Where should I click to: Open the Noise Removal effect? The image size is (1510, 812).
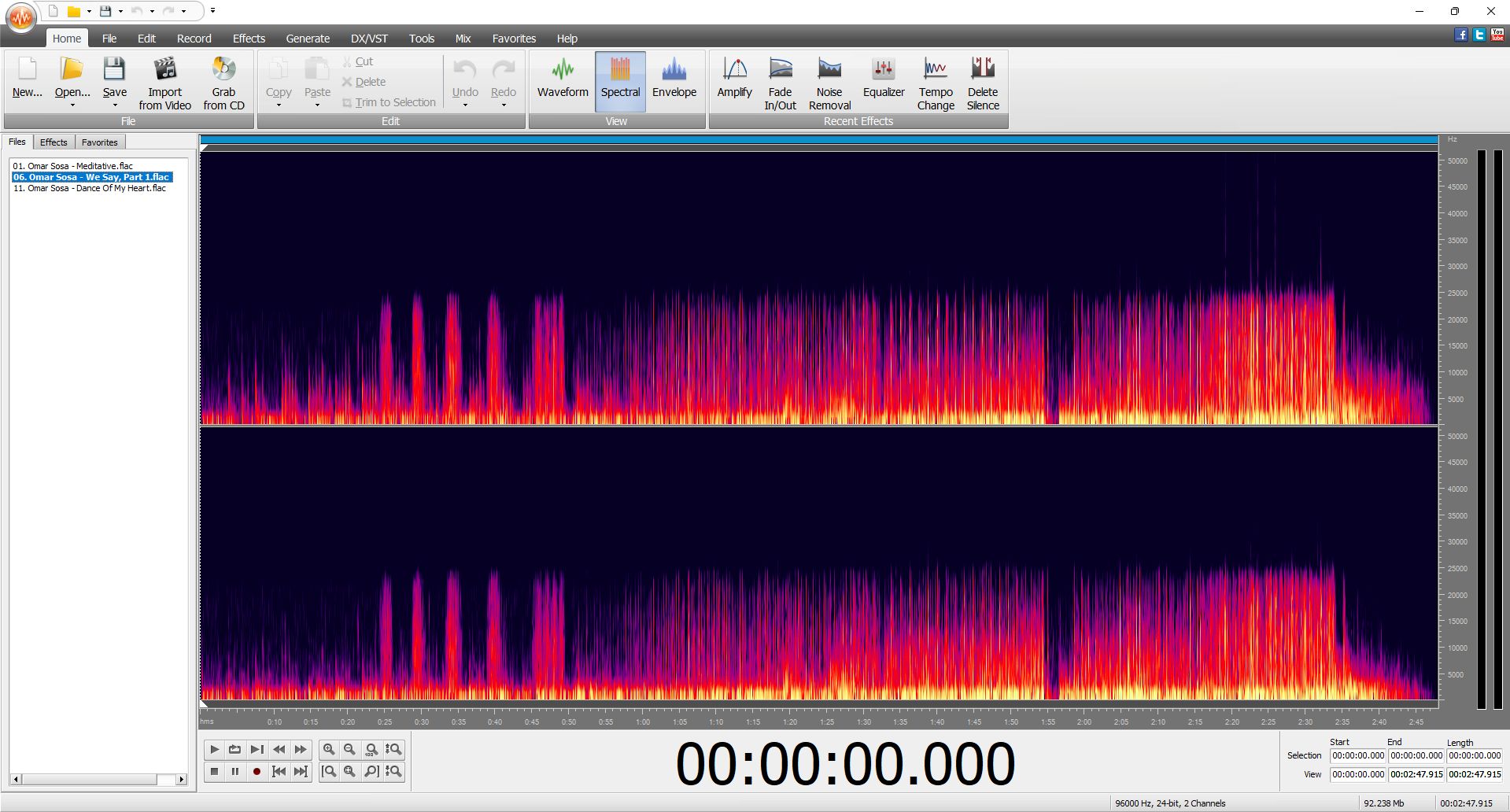[x=829, y=83]
